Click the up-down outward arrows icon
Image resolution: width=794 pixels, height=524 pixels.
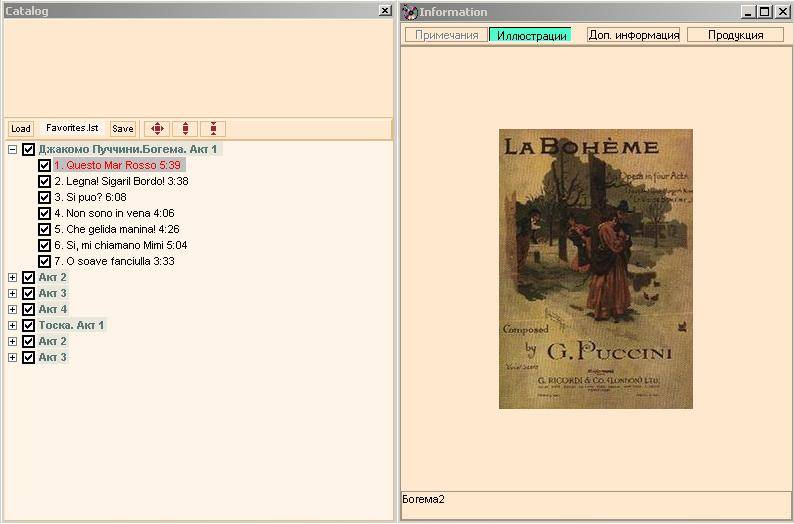[x=185, y=129]
